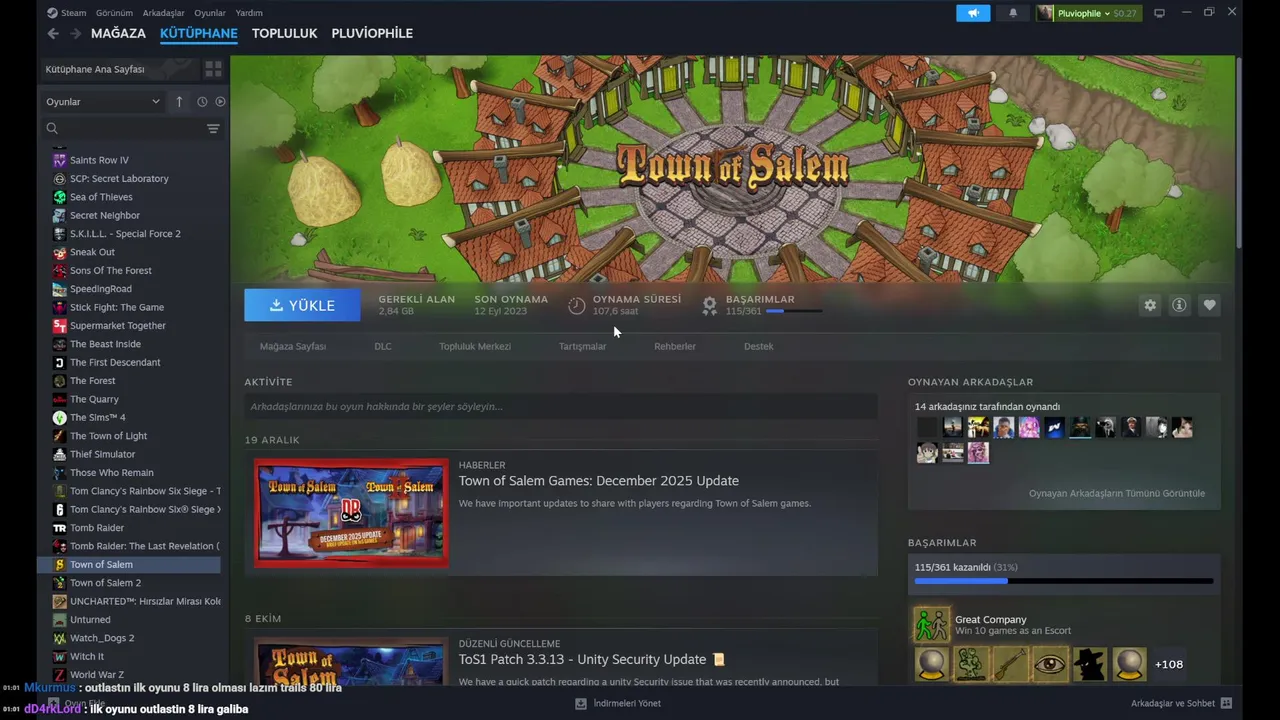Screen dimensions: 1280x720
Task: Open Tartışmalar link
Action: pyautogui.click(x=583, y=346)
